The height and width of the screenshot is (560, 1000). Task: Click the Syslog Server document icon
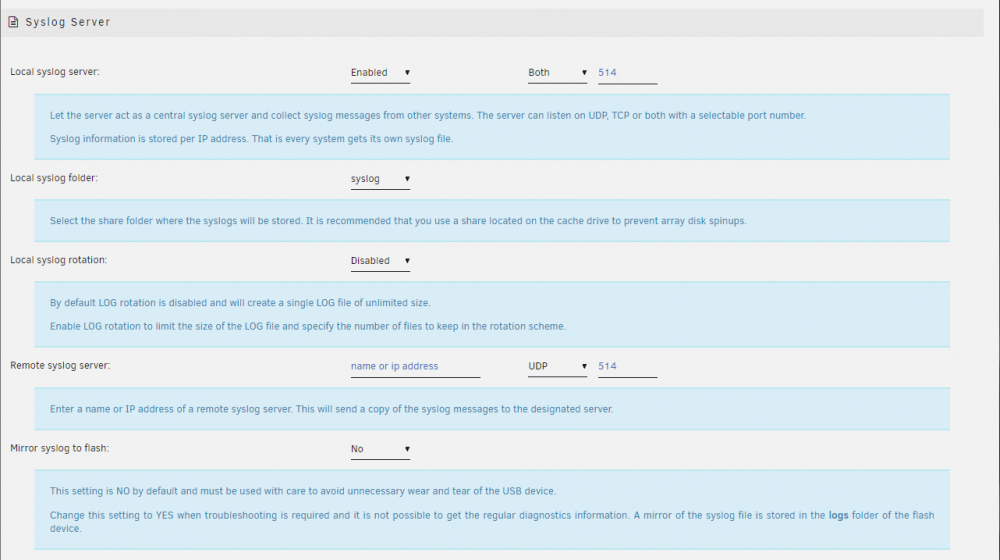(x=13, y=22)
